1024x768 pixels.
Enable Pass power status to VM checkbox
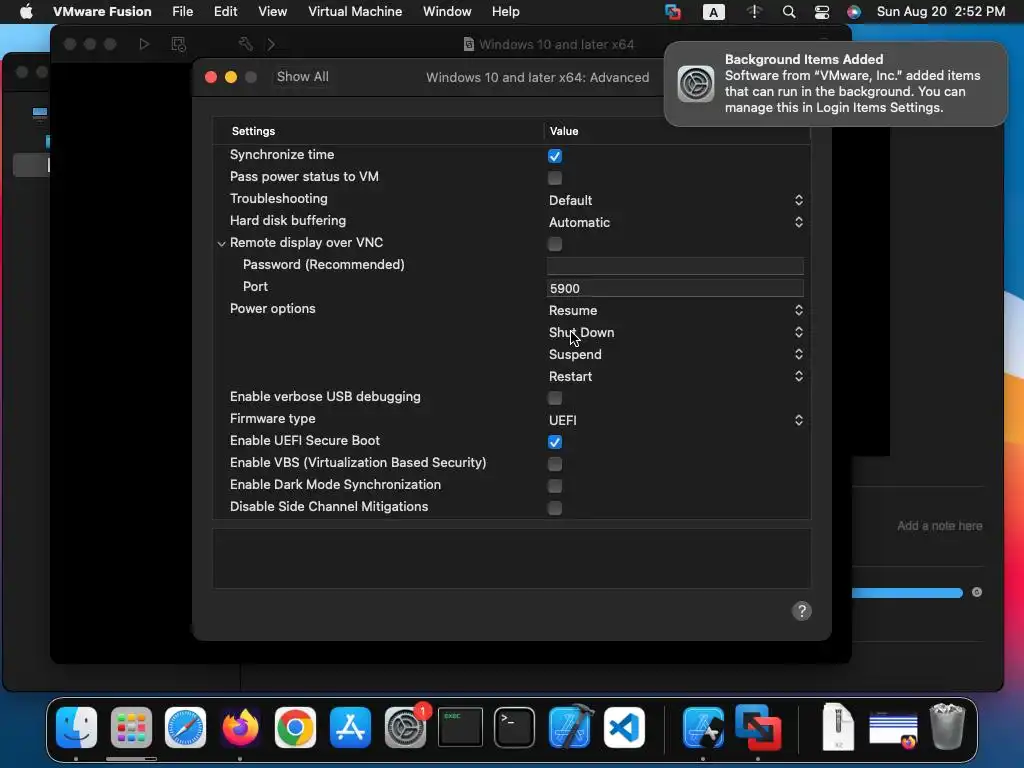(555, 178)
